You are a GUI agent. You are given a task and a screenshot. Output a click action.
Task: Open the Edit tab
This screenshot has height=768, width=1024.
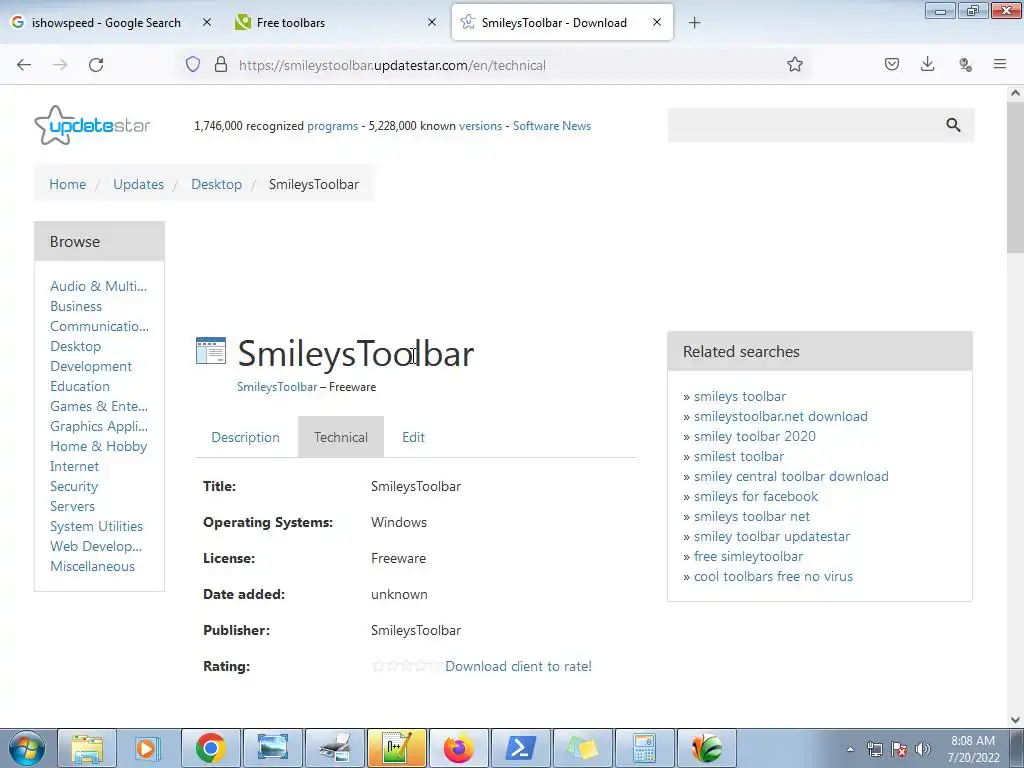[x=413, y=437]
